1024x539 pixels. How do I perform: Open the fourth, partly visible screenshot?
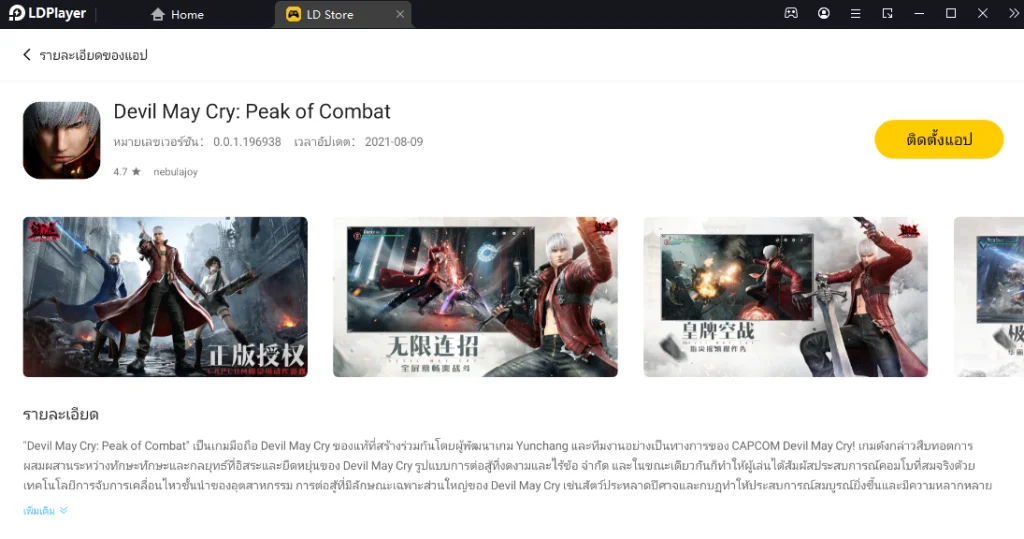pos(989,297)
